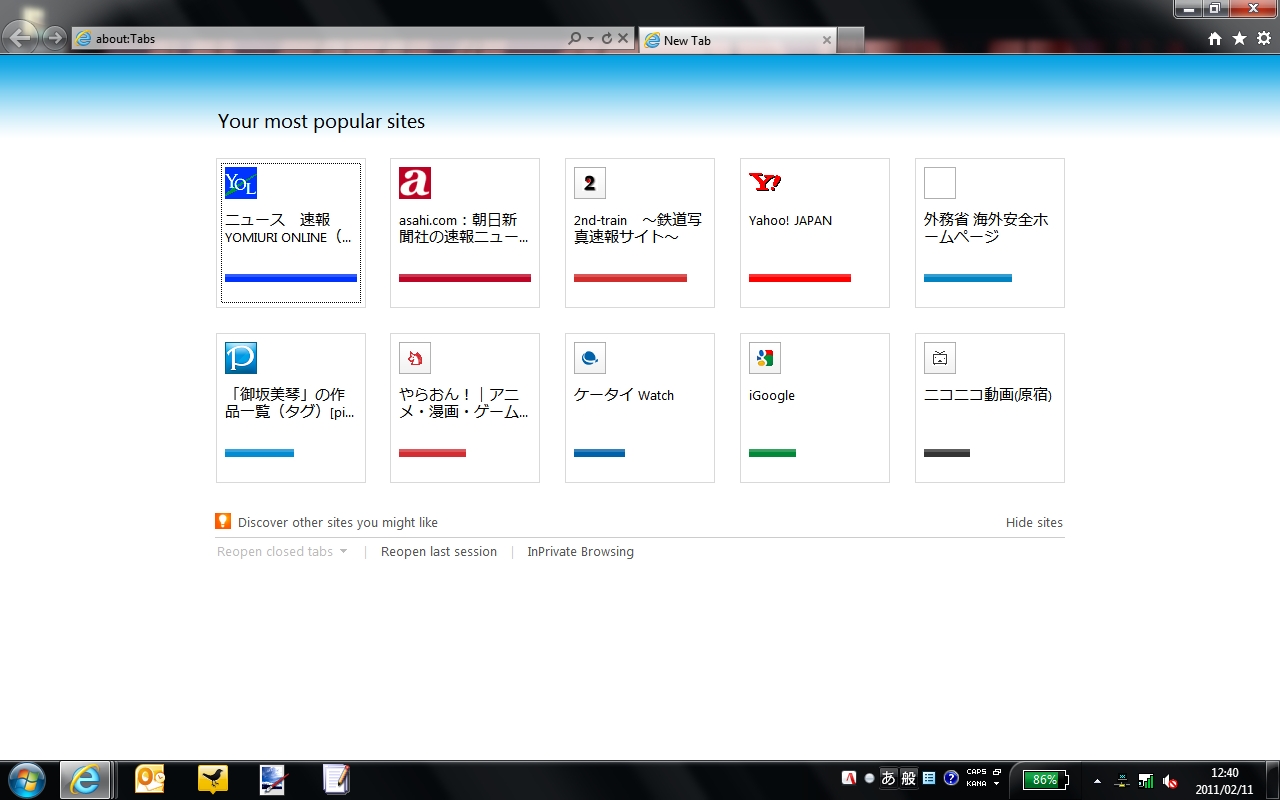
Task: Open the clock showing 12:40
Action: click(1224, 780)
